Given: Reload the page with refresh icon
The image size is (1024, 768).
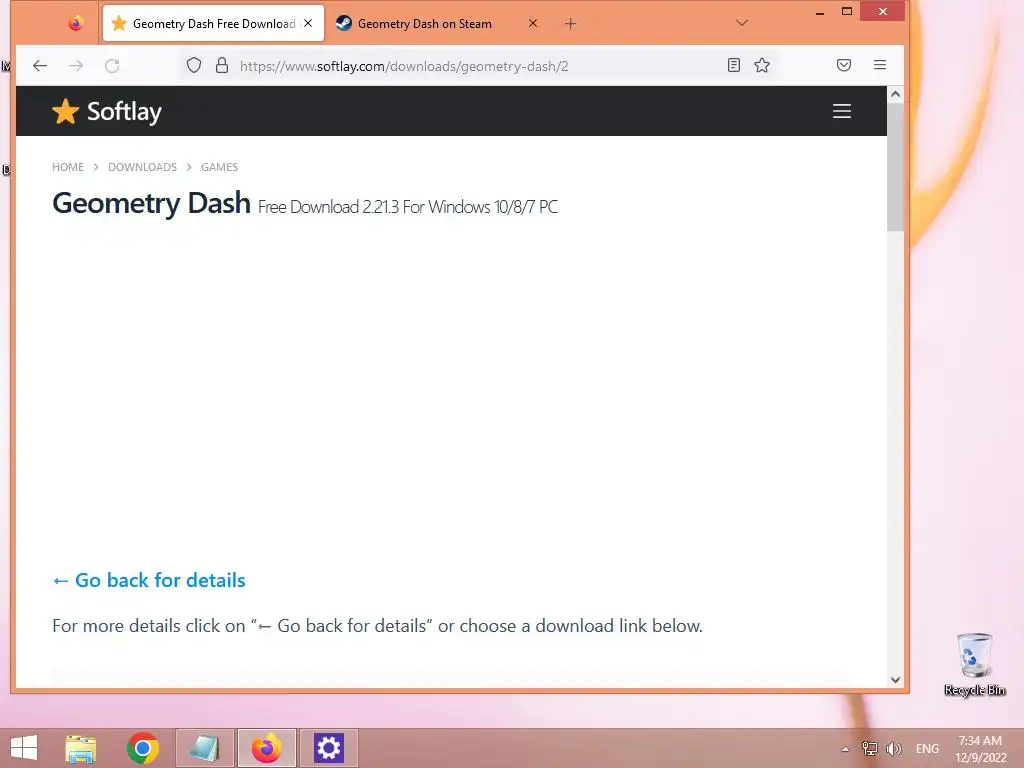Looking at the screenshot, I should pos(112,65).
